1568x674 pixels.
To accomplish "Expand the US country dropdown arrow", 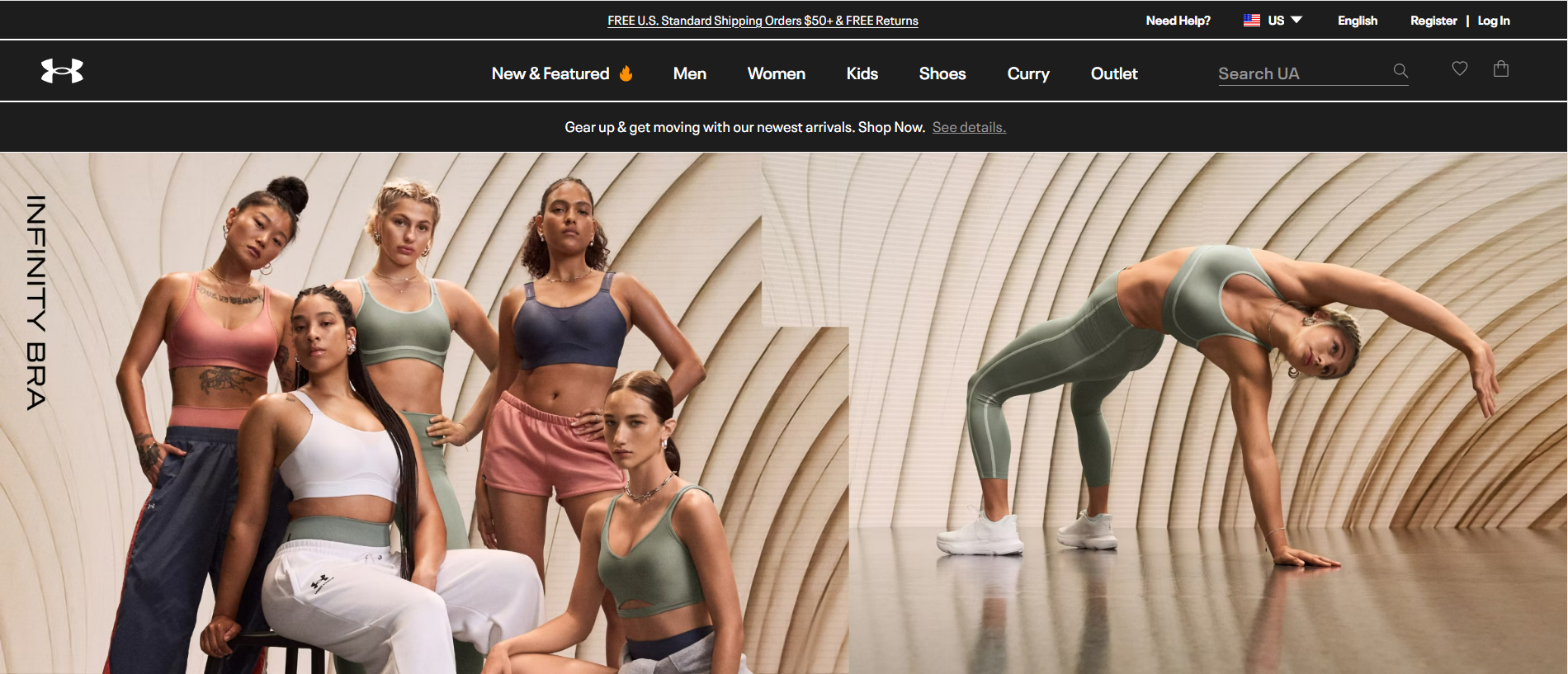I will (1296, 20).
